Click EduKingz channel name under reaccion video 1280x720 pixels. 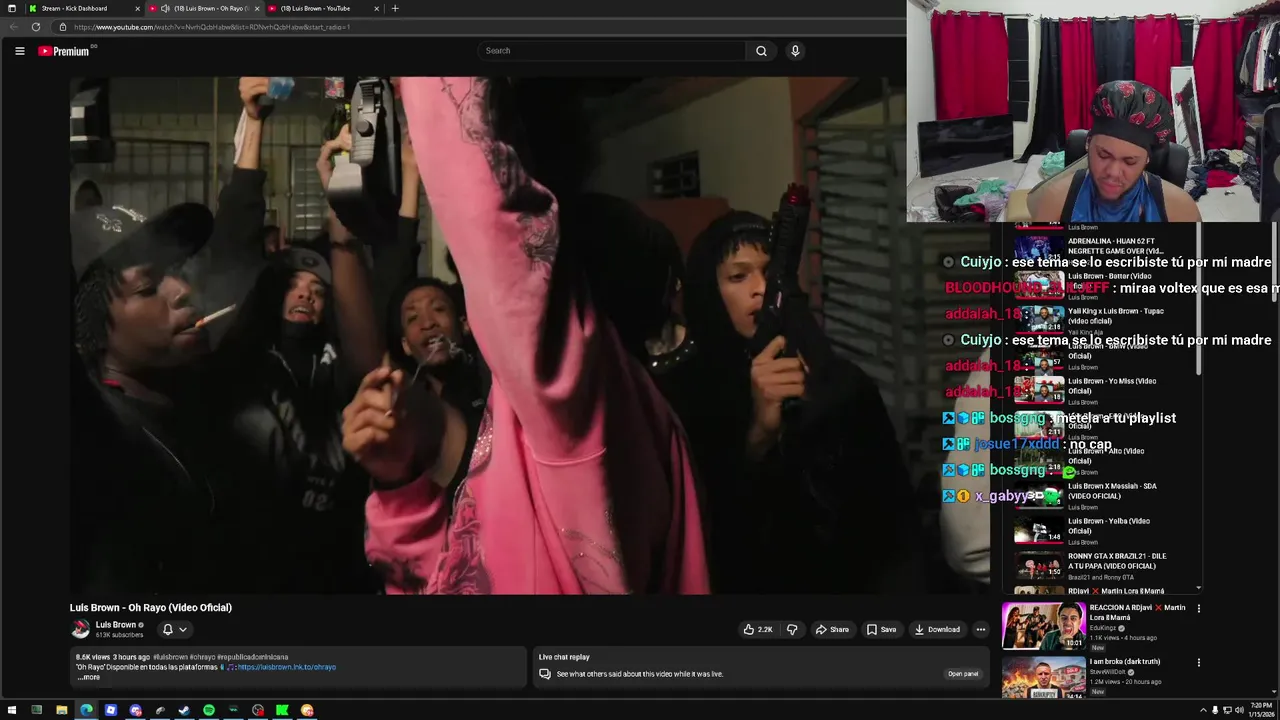[1105, 628]
